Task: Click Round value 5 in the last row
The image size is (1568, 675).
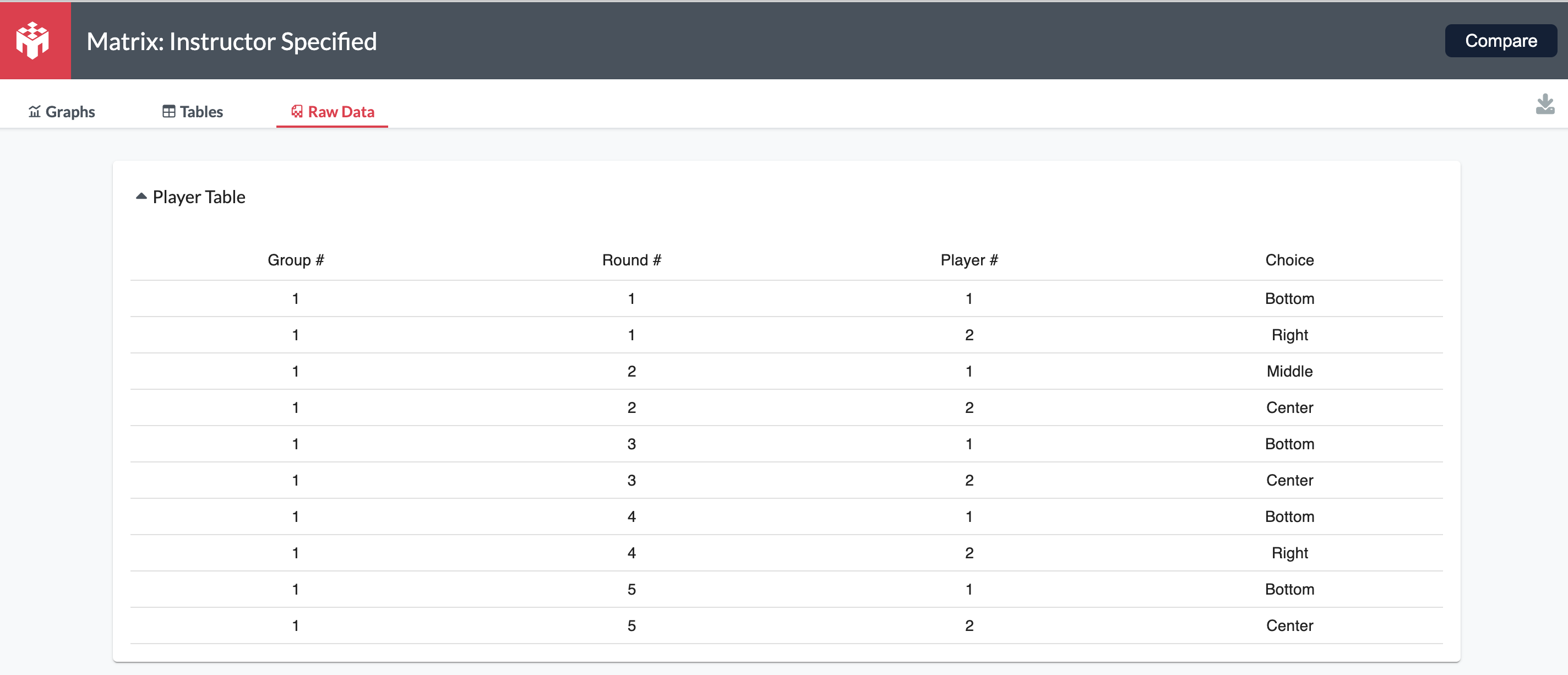Action: click(x=632, y=625)
